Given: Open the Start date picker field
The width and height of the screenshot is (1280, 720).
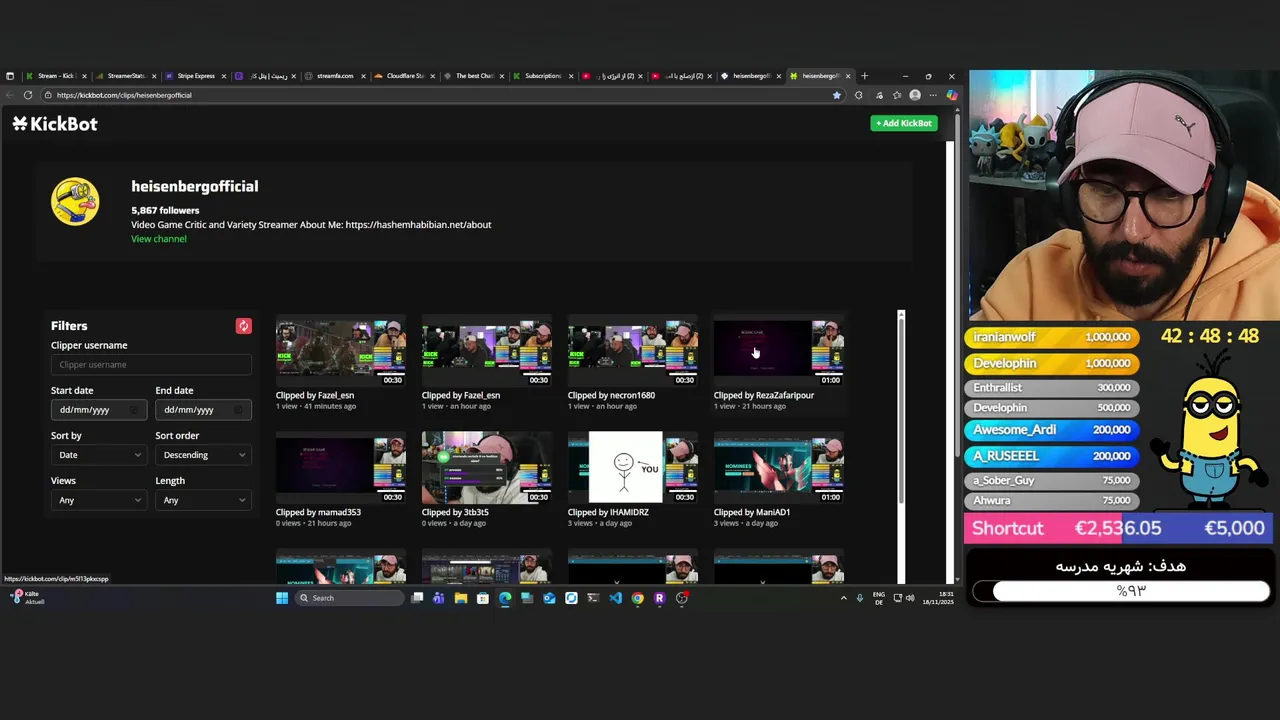Looking at the screenshot, I should point(98,410).
